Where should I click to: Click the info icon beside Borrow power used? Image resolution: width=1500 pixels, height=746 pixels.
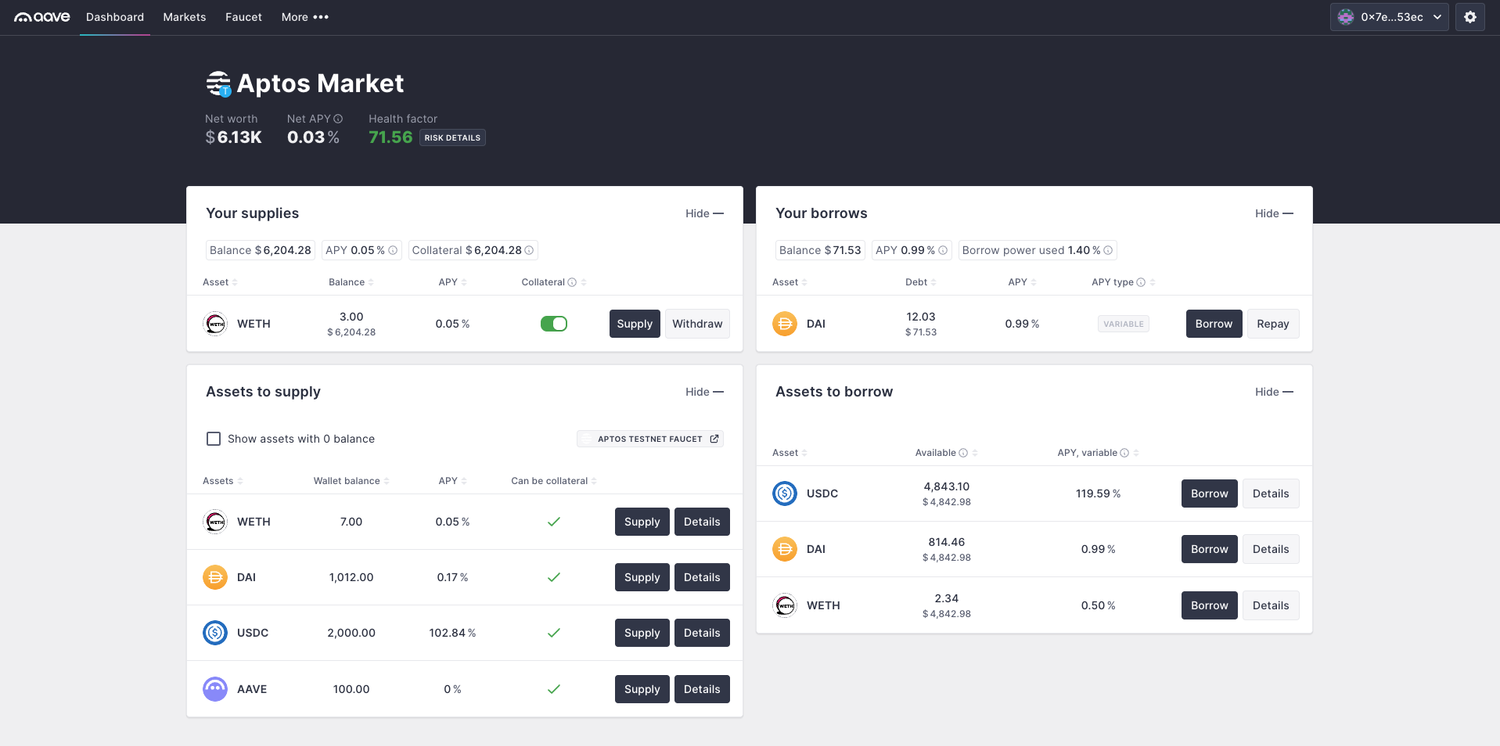pyautogui.click(x=1108, y=251)
